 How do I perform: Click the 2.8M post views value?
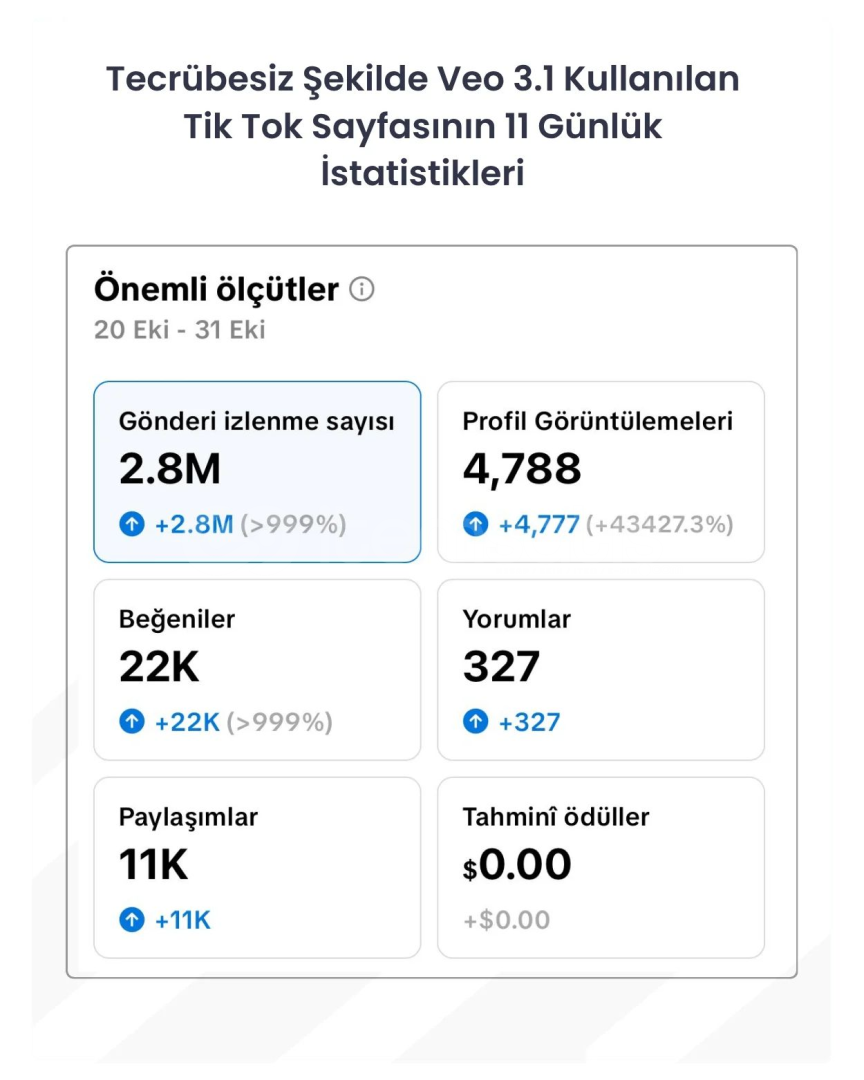[170, 469]
